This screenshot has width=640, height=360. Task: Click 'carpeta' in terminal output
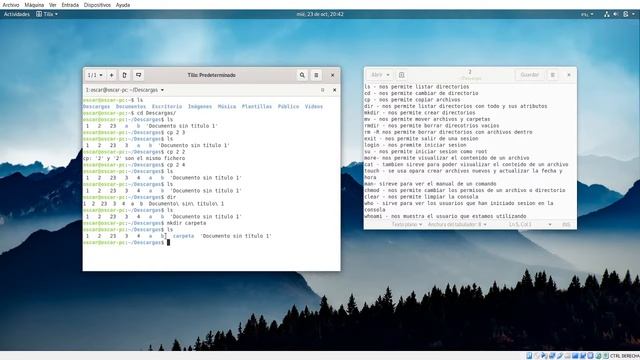coord(183,236)
